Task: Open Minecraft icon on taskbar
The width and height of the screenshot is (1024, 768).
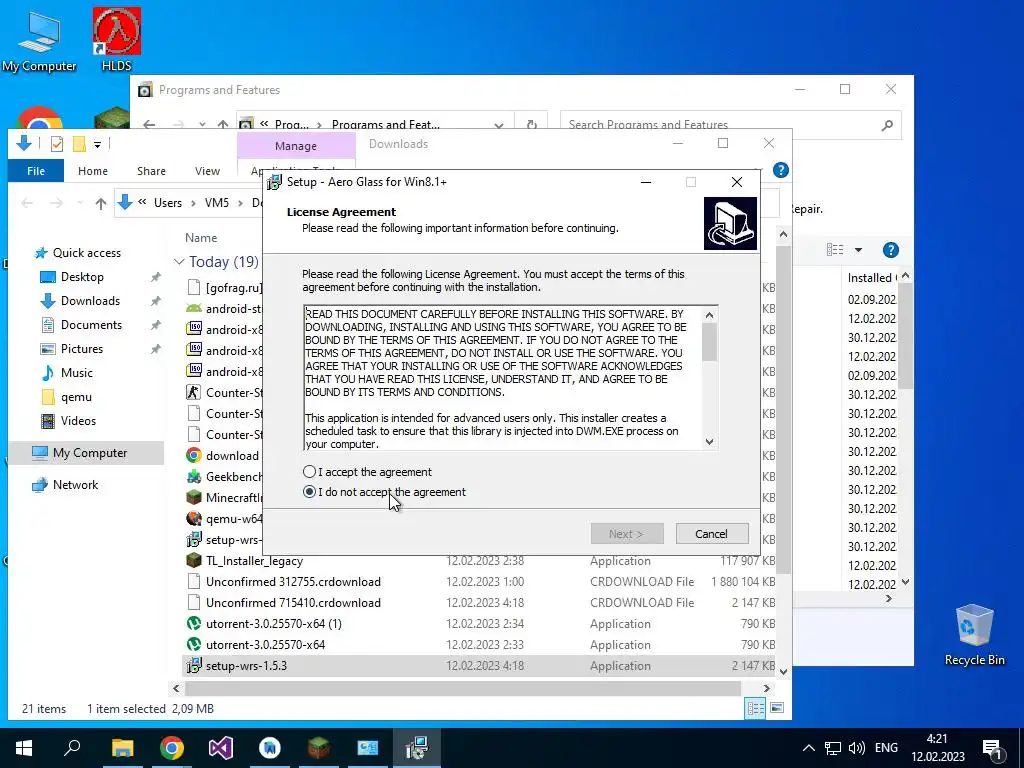Action: click(x=319, y=748)
